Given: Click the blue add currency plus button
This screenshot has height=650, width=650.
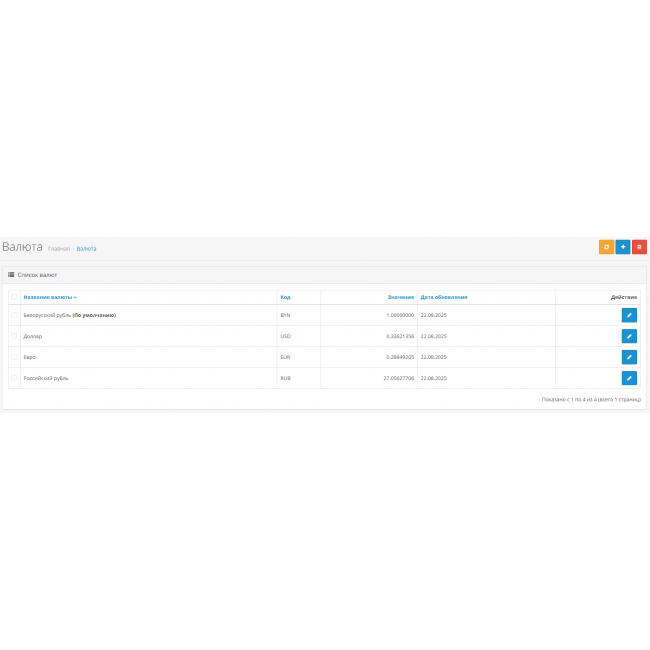Looking at the screenshot, I should [622, 247].
